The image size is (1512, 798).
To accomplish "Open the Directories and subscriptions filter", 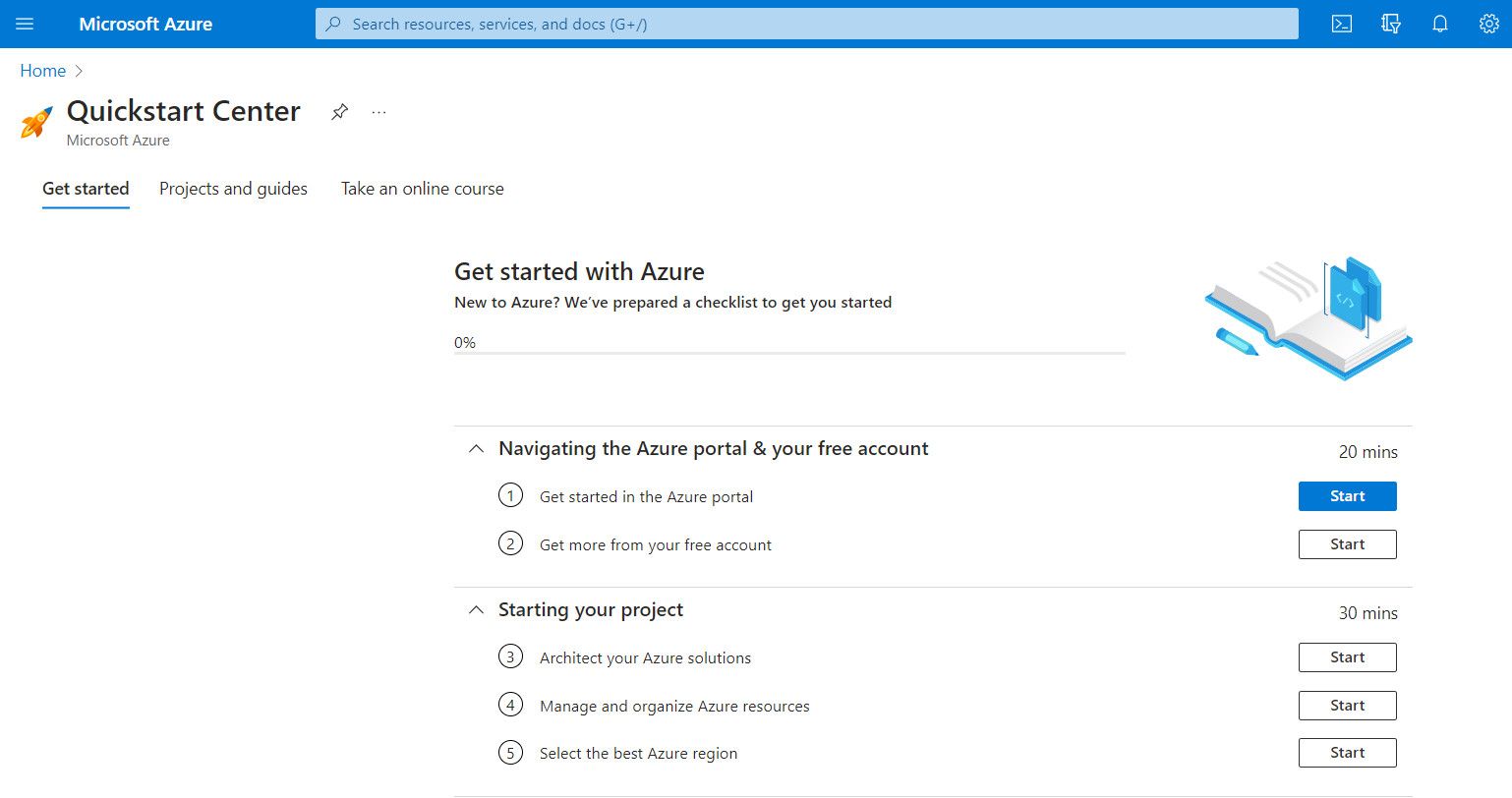I will pyautogui.click(x=1390, y=24).
